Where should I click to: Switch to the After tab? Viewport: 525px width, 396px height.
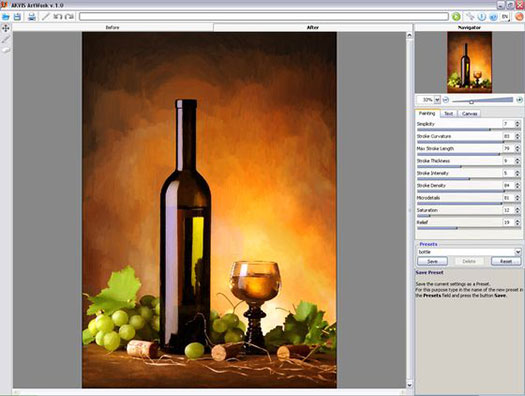point(313,27)
